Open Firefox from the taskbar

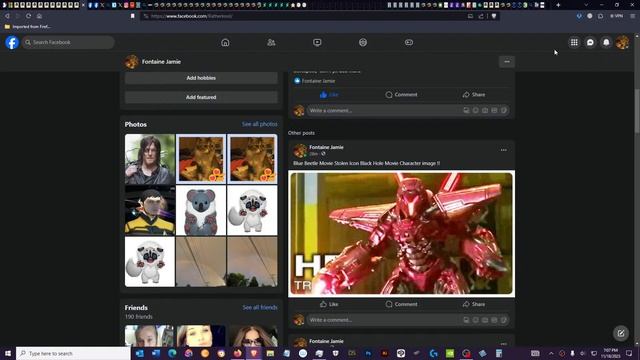238,353
